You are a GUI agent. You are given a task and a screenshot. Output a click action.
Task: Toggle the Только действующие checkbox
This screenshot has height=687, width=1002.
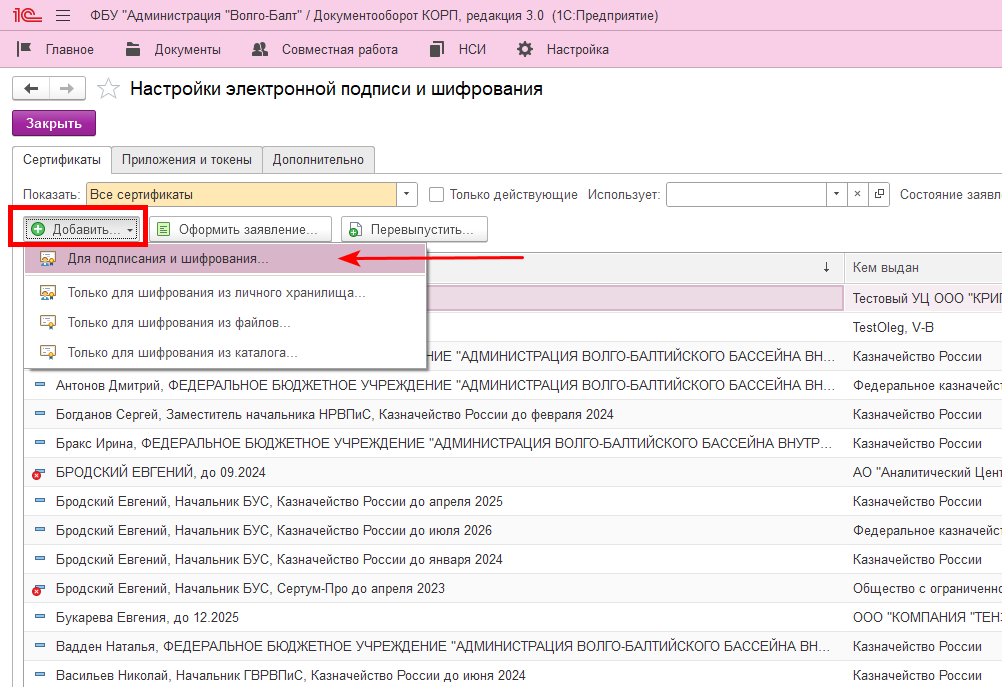click(x=436, y=195)
